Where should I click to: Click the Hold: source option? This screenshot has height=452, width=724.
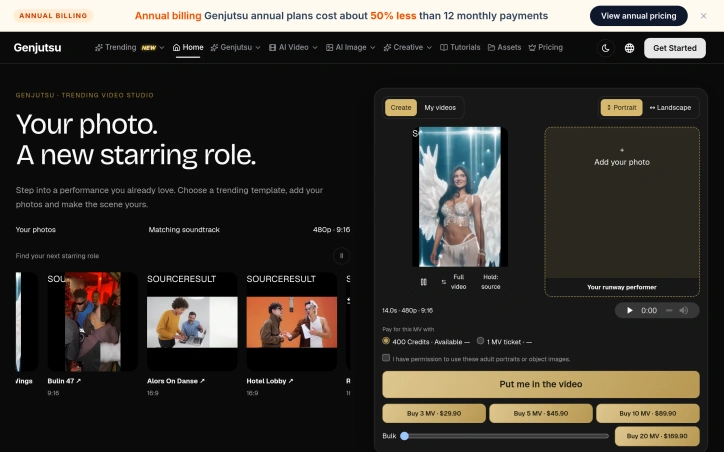click(490, 282)
